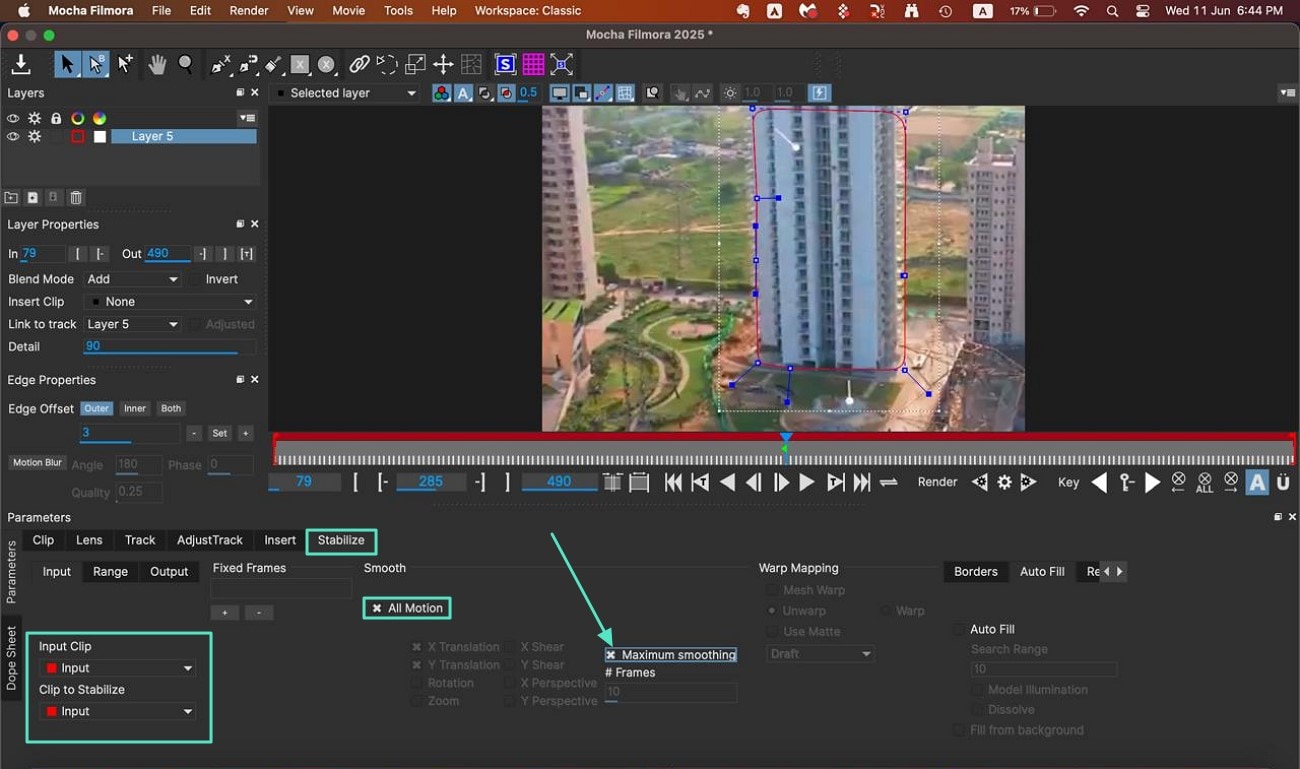1300x769 pixels.
Task: Click the Align surface icon
Action: click(562, 65)
